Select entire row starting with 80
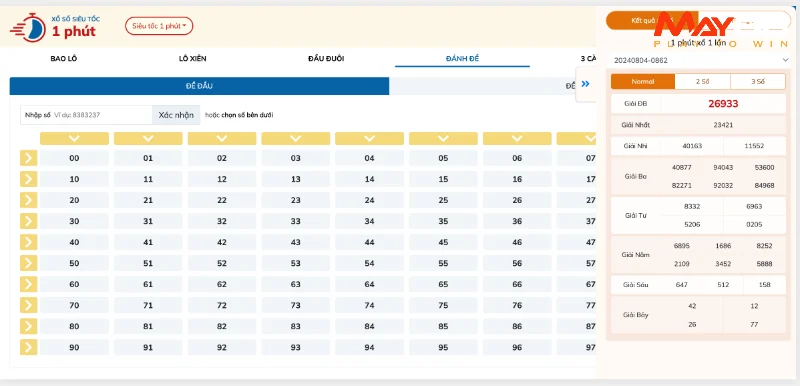Viewport: 800px width, 386px height. 29,326
